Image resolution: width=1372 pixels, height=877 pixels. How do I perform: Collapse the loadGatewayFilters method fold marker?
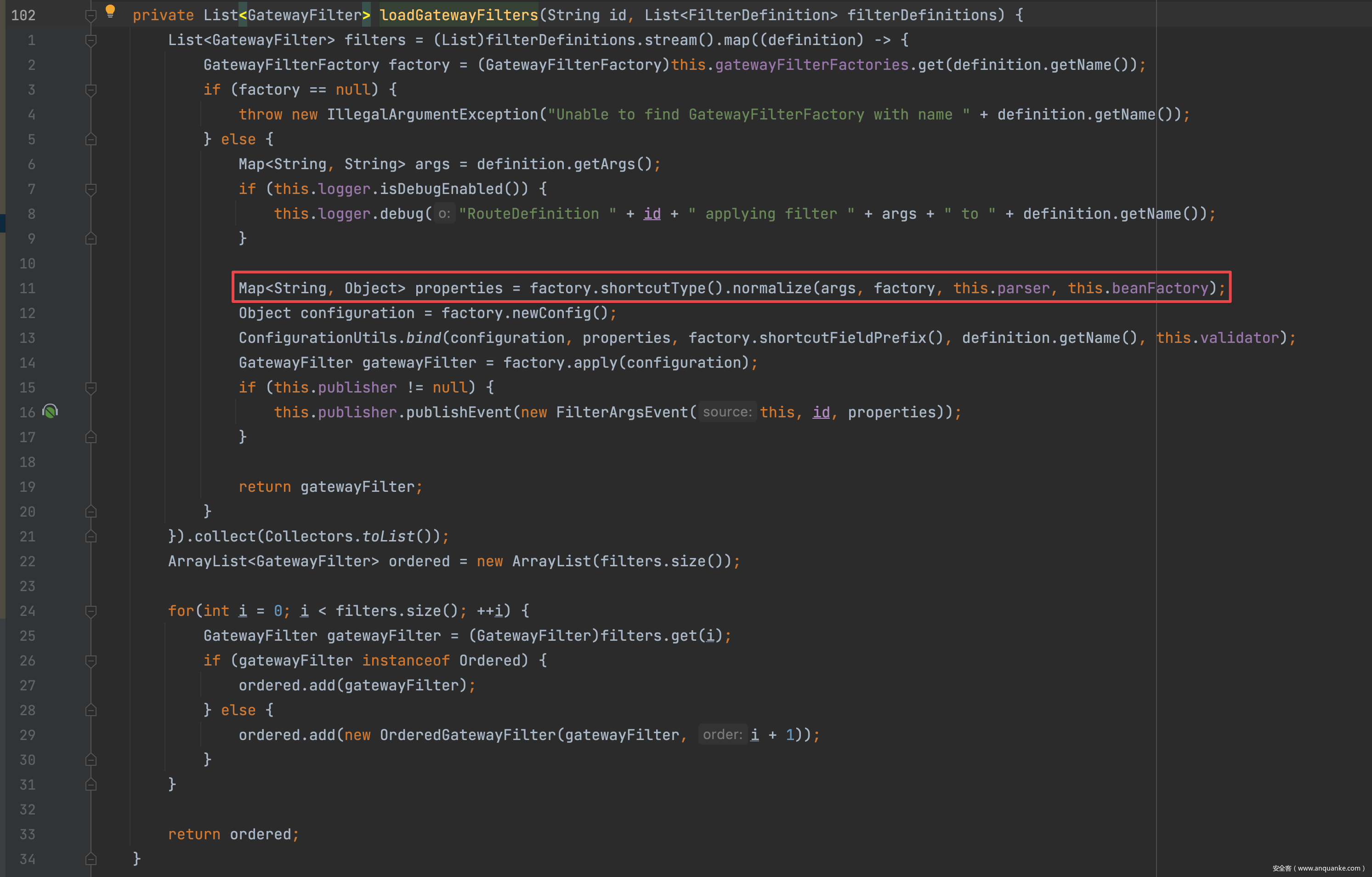91,15
